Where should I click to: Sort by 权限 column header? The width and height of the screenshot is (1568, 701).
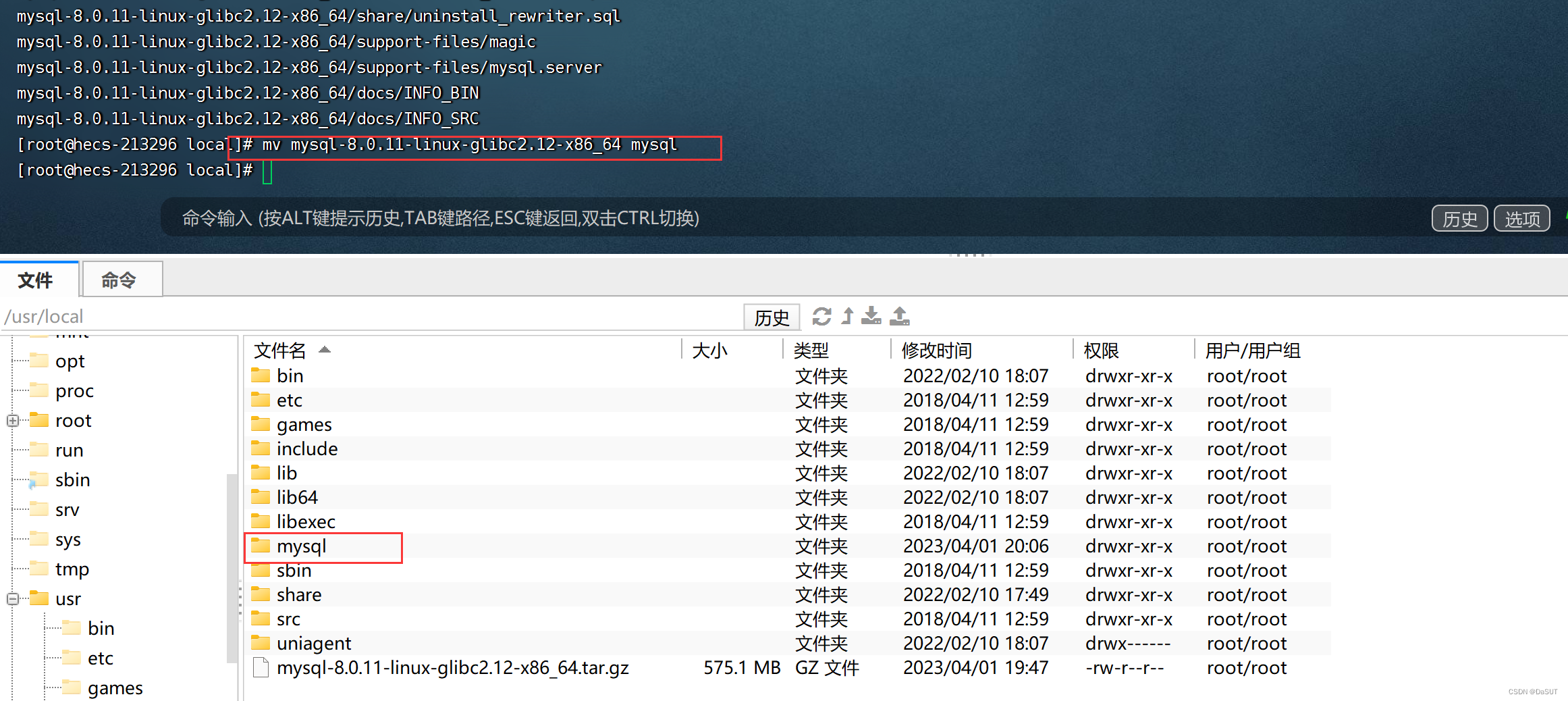click(x=1134, y=350)
